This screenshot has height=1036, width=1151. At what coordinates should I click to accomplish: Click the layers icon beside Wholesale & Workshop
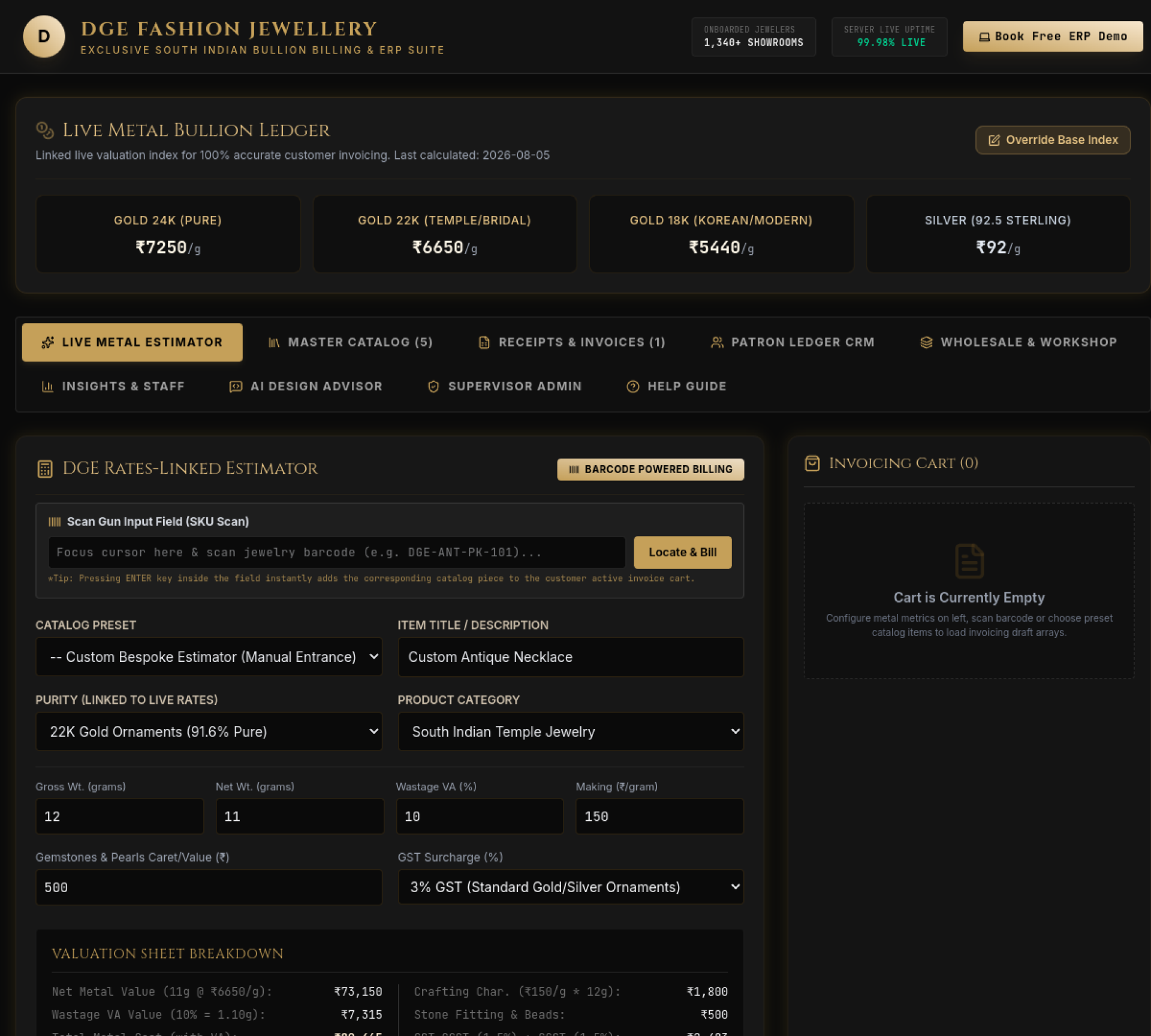[x=926, y=342]
